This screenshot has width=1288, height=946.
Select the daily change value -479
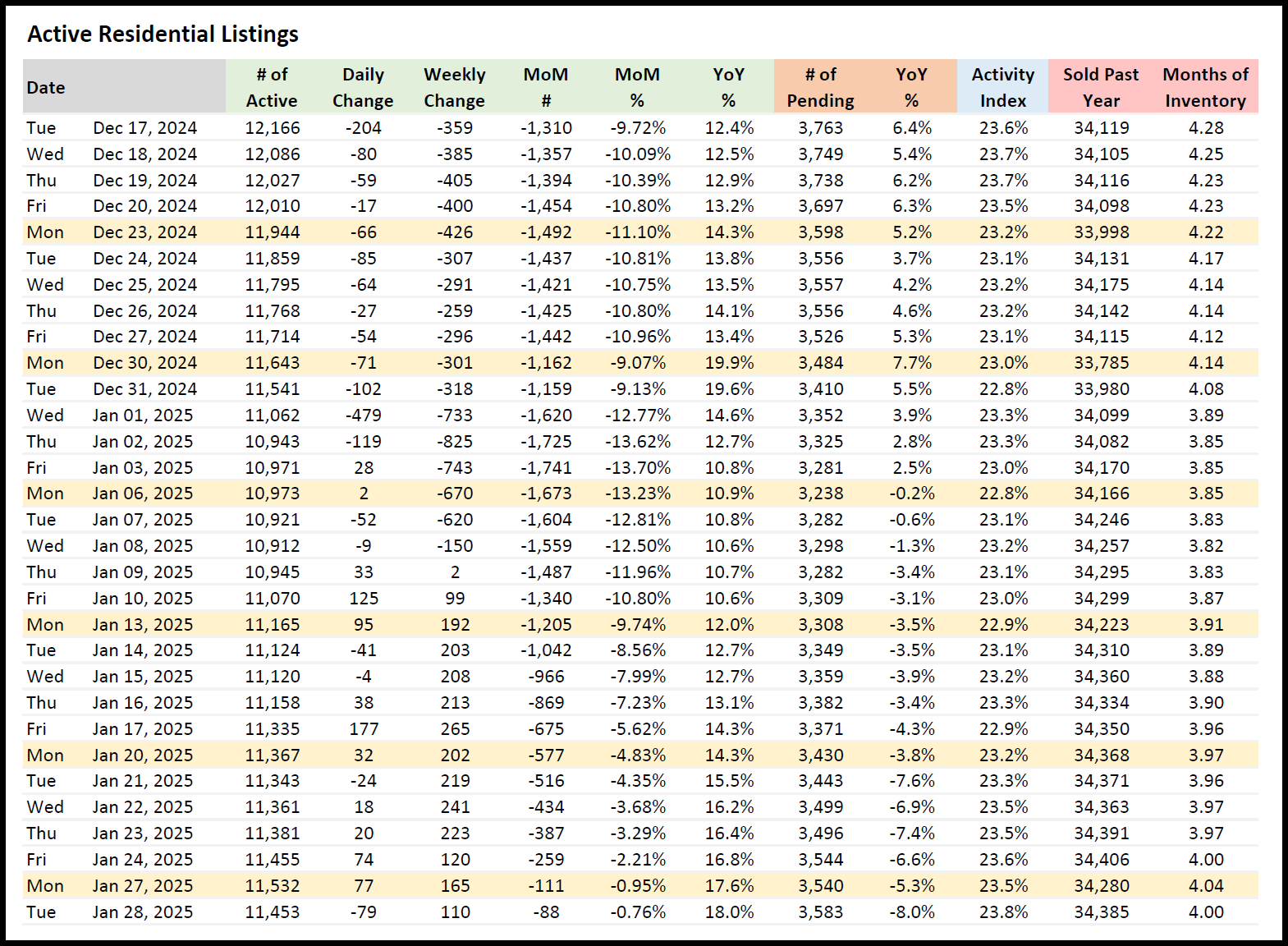(363, 416)
